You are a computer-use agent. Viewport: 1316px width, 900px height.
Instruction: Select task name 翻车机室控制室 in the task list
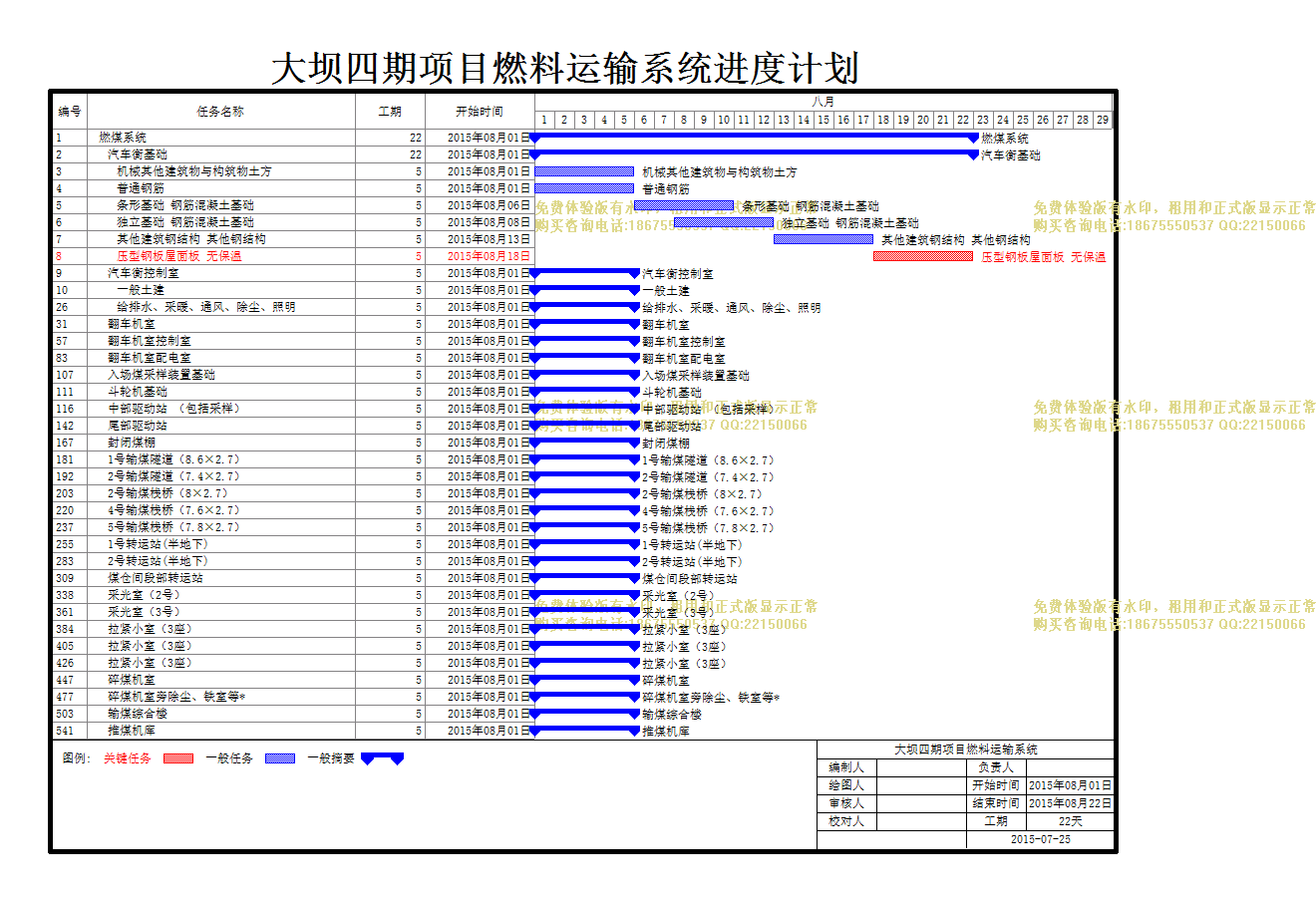pos(150,341)
